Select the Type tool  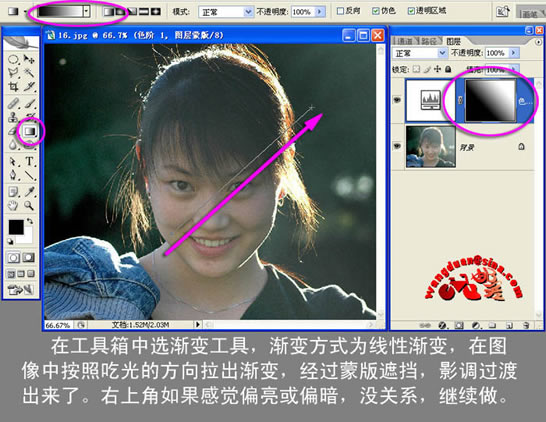point(30,161)
